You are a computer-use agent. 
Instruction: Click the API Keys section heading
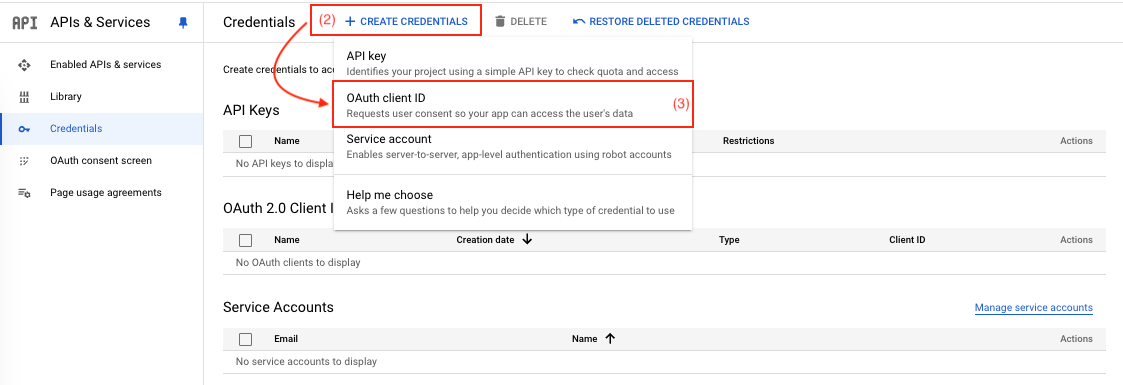pyautogui.click(x=251, y=110)
